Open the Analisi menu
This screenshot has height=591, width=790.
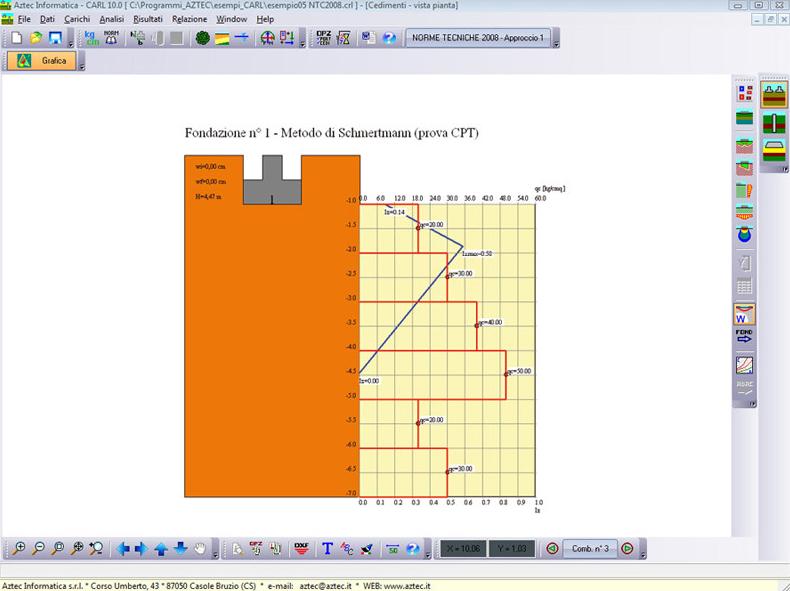(112, 19)
